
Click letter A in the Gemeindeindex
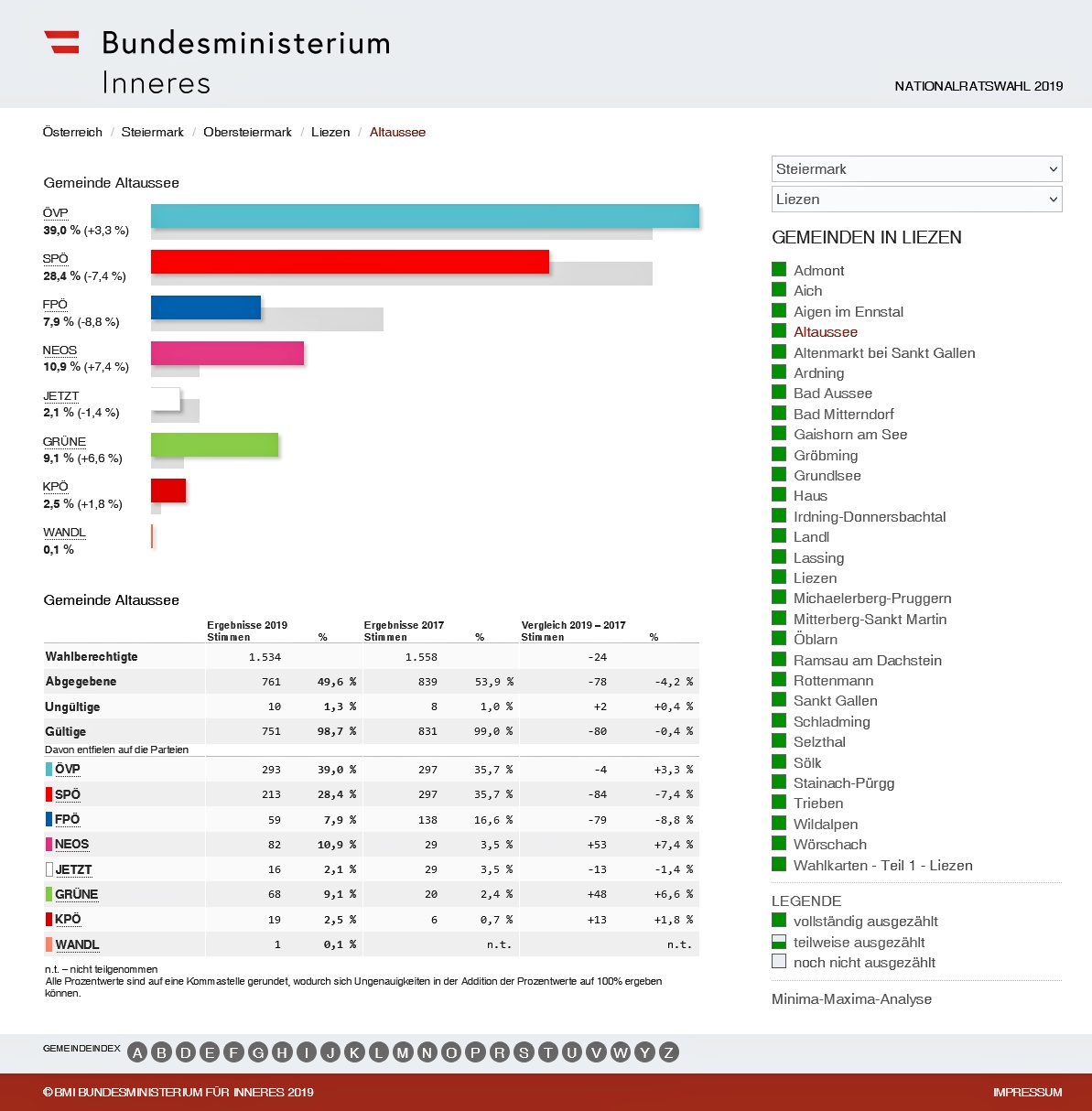click(137, 1052)
